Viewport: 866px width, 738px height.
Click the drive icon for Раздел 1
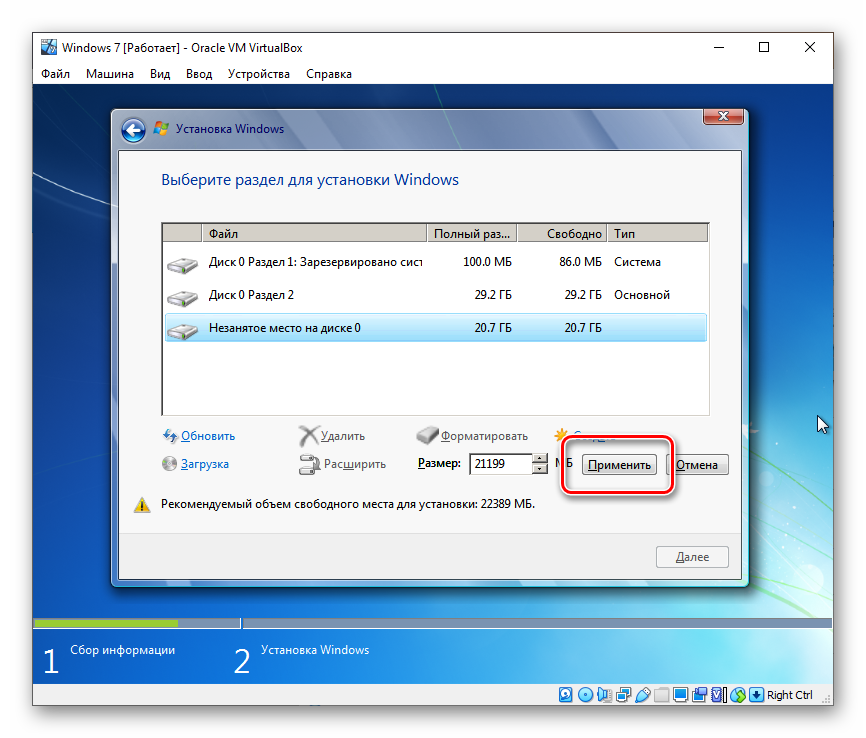click(182, 265)
